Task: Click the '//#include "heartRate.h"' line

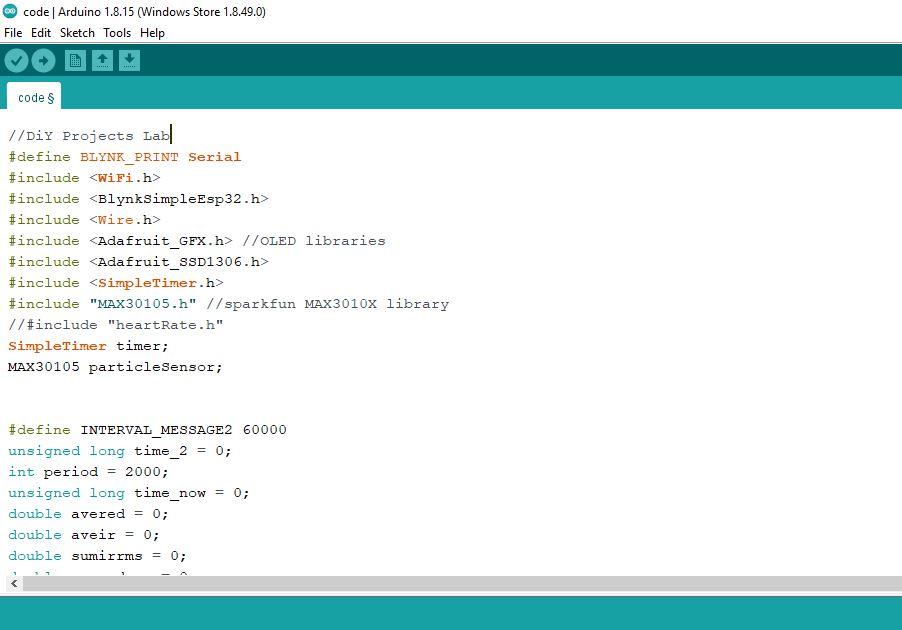Action: pyautogui.click(x=116, y=325)
